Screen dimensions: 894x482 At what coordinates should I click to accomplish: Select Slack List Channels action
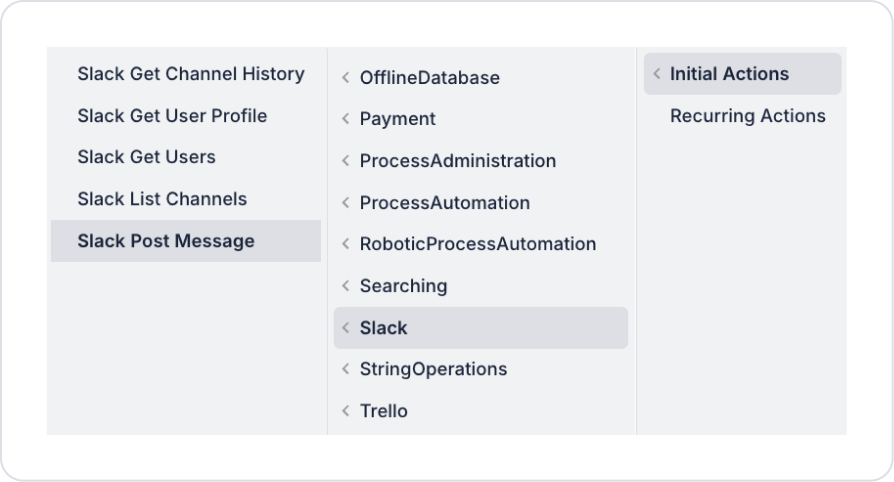(162, 199)
